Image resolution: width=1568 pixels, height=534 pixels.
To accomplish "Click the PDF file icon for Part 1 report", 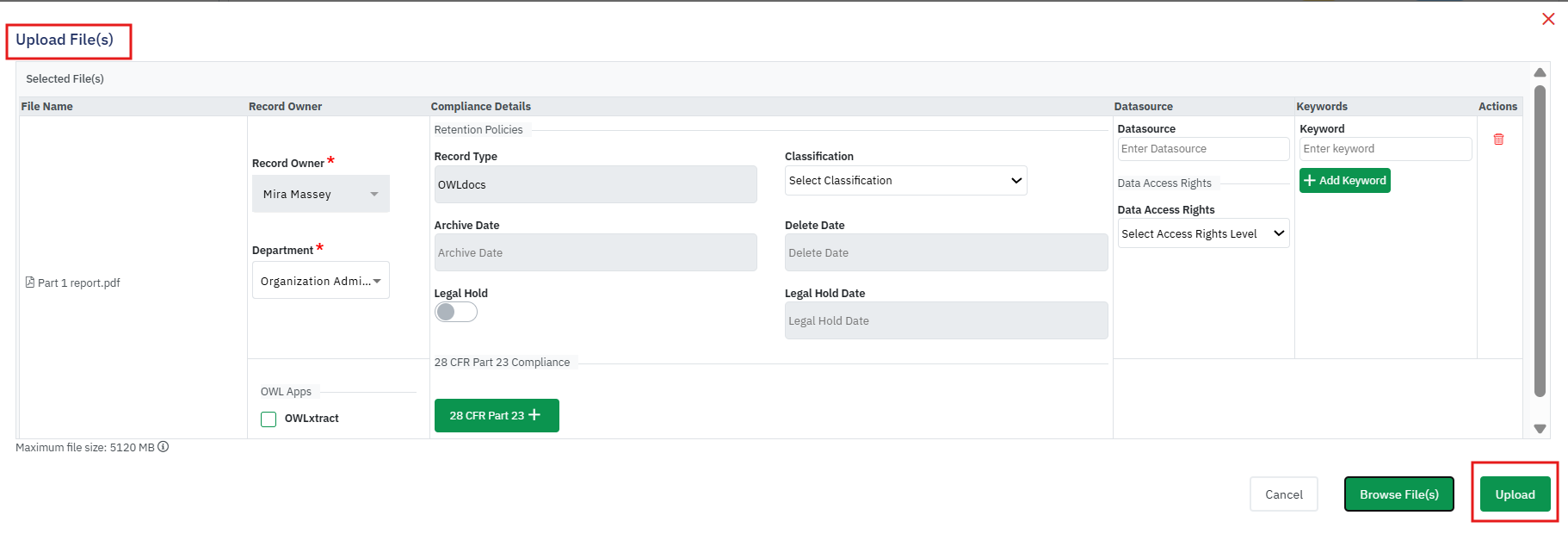I will (30, 283).
